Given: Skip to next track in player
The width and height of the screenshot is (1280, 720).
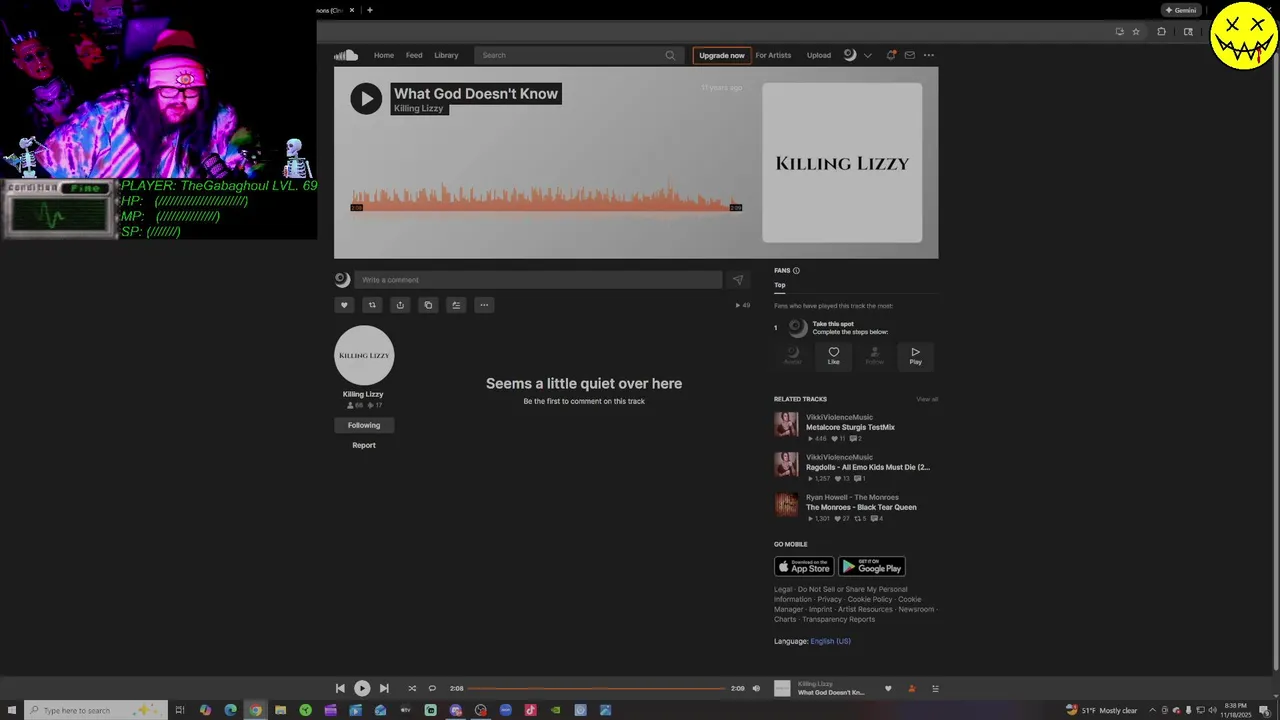Looking at the screenshot, I should pos(384,688).
